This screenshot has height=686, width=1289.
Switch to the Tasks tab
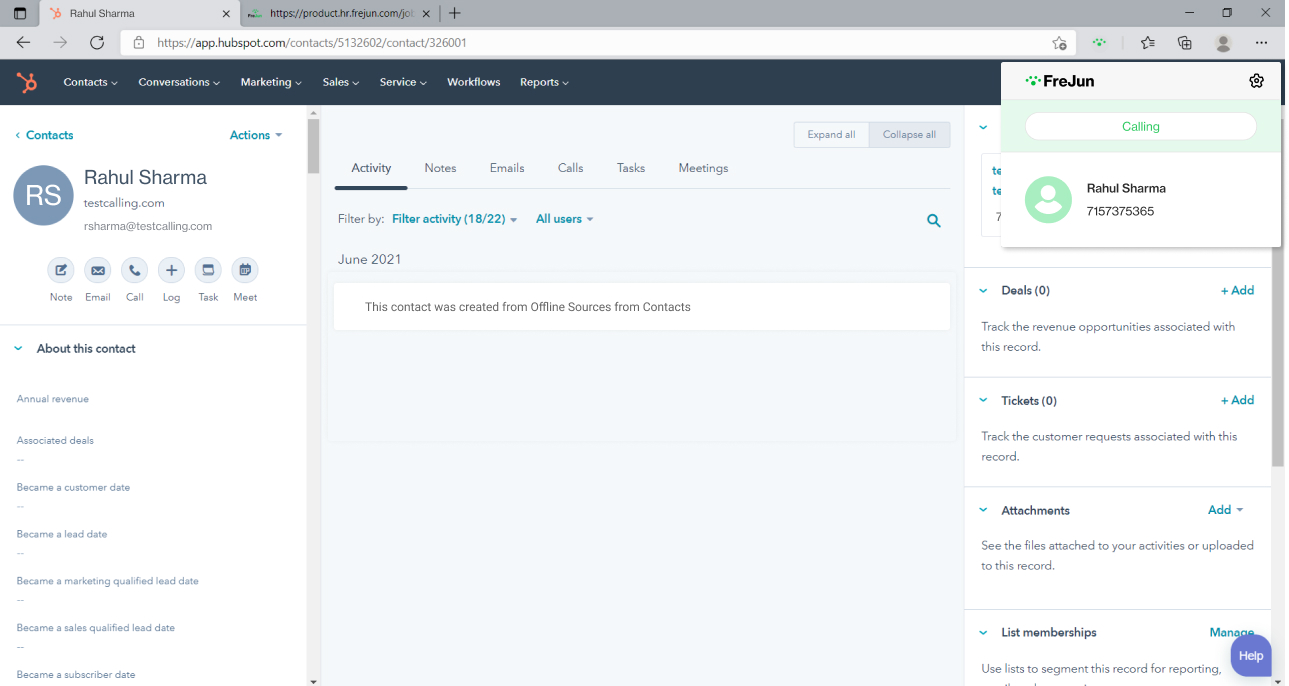pos(631,168)
